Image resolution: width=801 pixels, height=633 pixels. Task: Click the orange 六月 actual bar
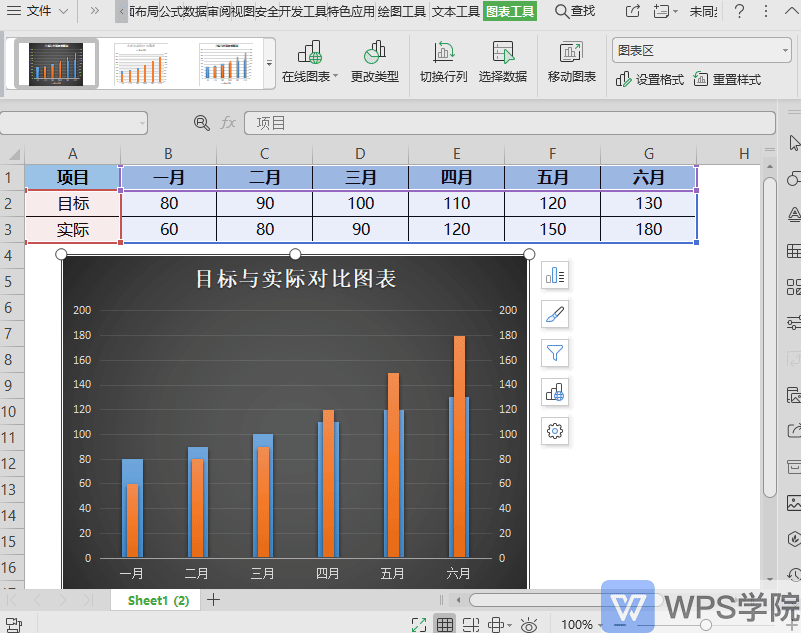point(459,447)
